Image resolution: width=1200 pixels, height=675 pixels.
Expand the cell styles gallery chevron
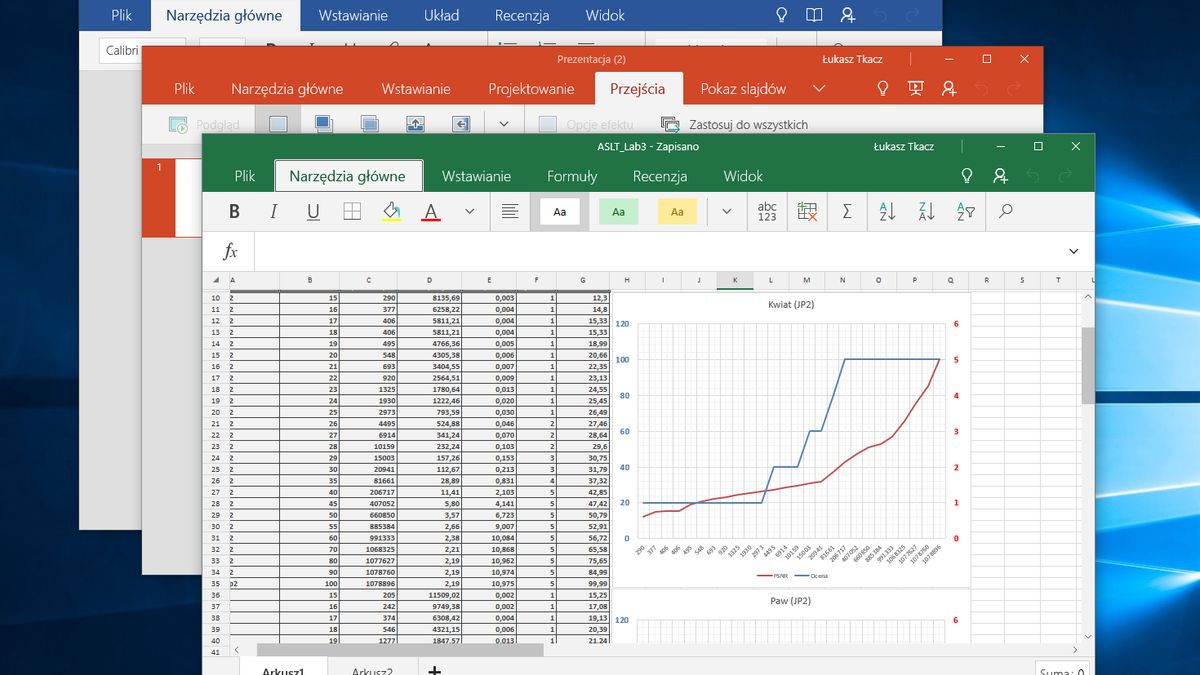[727, 211]
